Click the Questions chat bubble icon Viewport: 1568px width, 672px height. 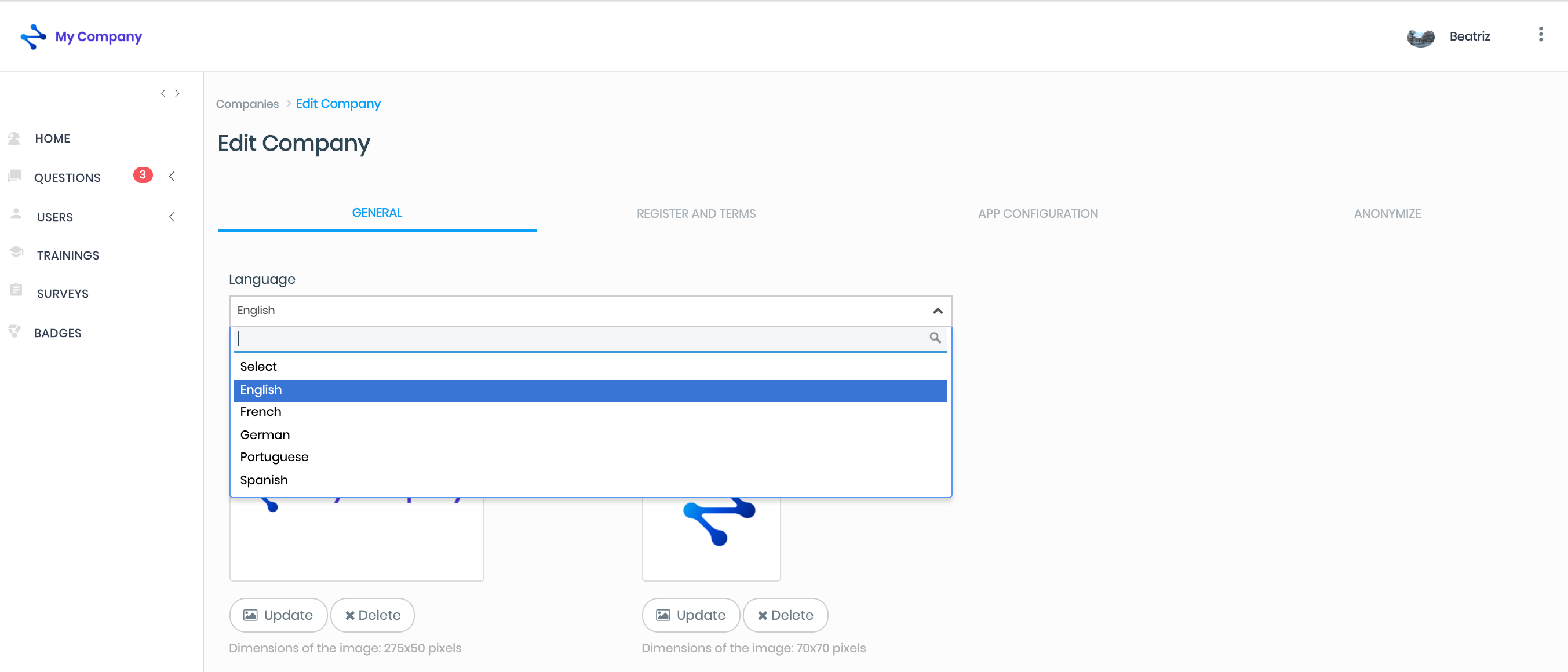[x=14, y=176]
